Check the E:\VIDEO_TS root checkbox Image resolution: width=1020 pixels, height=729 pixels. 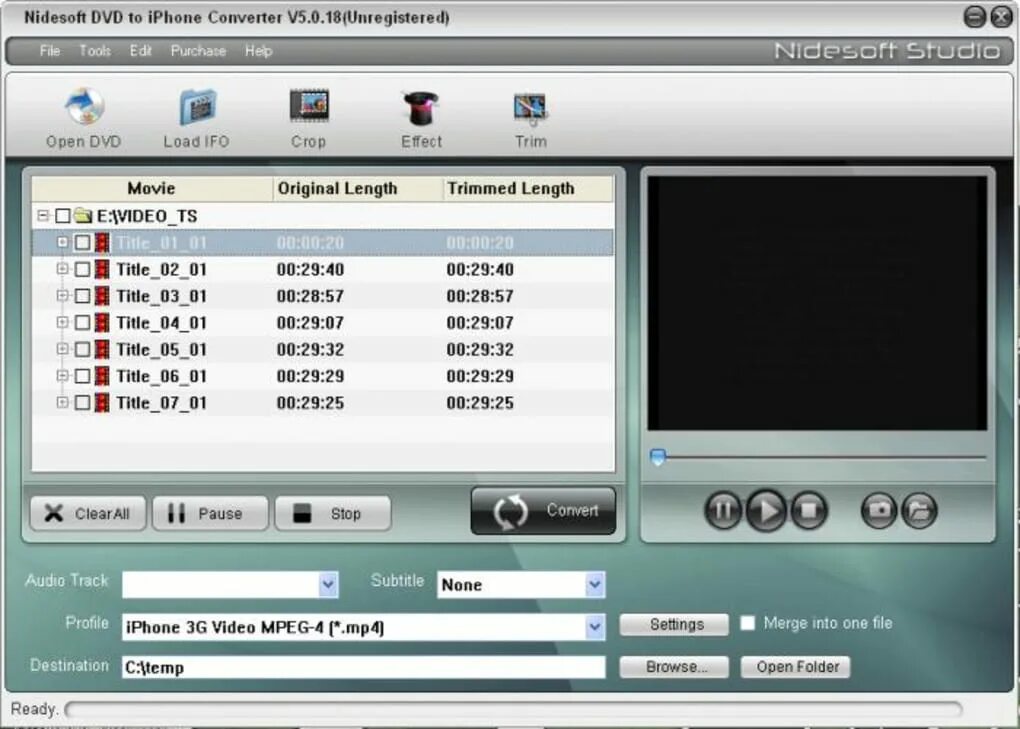click(62, 215)
